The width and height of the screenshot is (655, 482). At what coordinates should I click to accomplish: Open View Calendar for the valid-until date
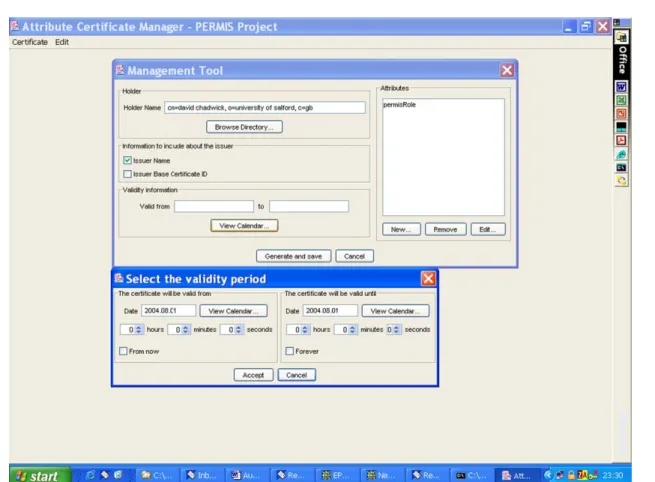pyautogui.click(x=395, y=311)
